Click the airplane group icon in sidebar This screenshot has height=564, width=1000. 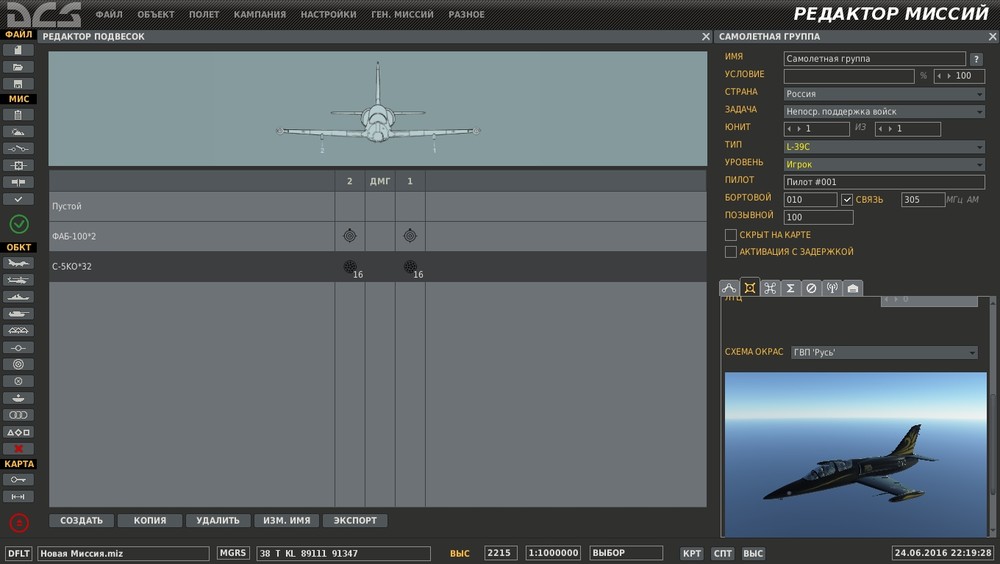pyautogui.click(x=19, y=263)
